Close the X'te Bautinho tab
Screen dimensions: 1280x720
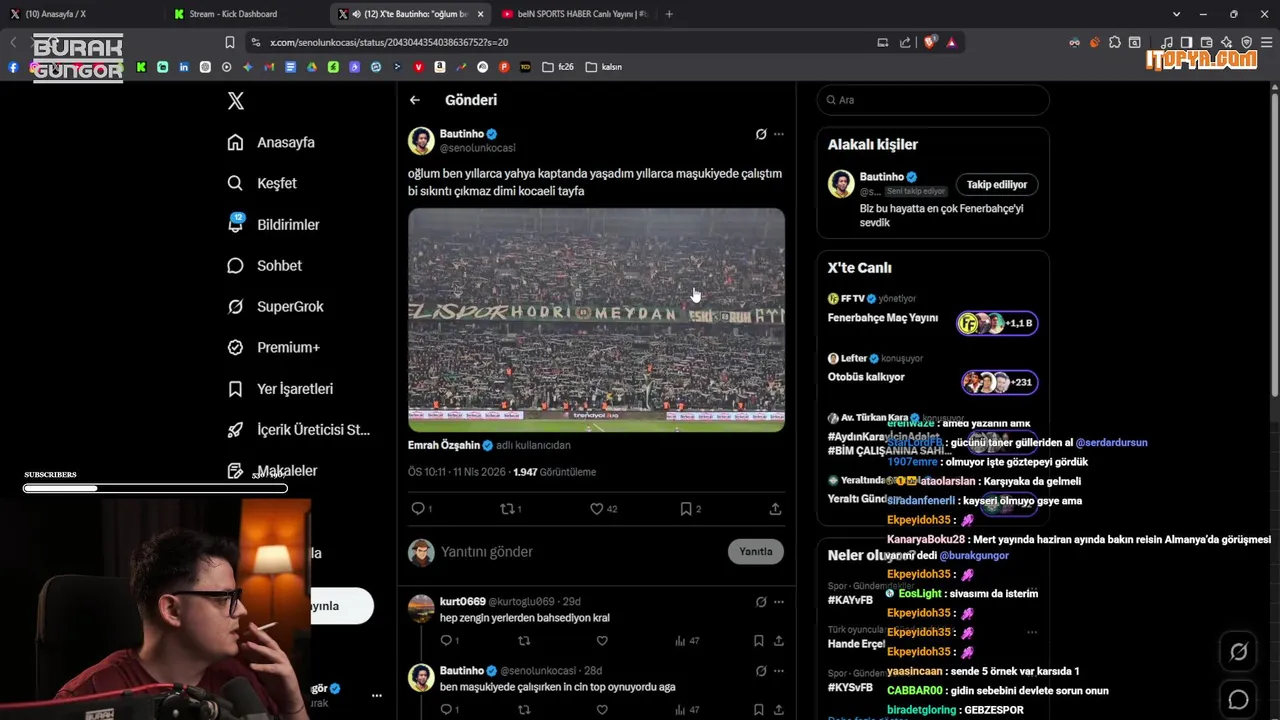coord(481,14)
